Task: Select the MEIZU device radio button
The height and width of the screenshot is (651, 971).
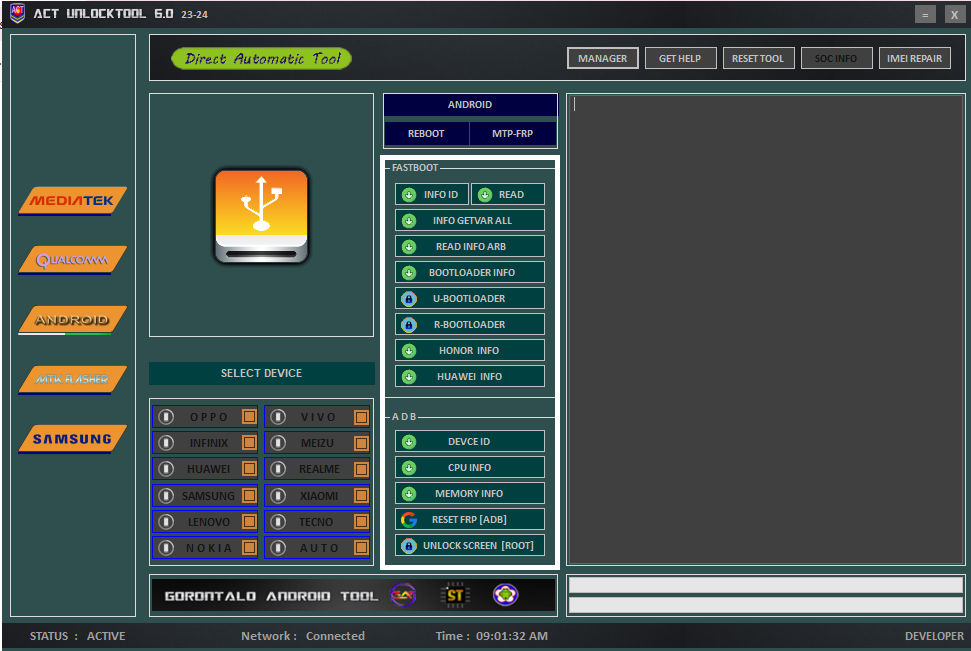Action: [x=278, y=443]
